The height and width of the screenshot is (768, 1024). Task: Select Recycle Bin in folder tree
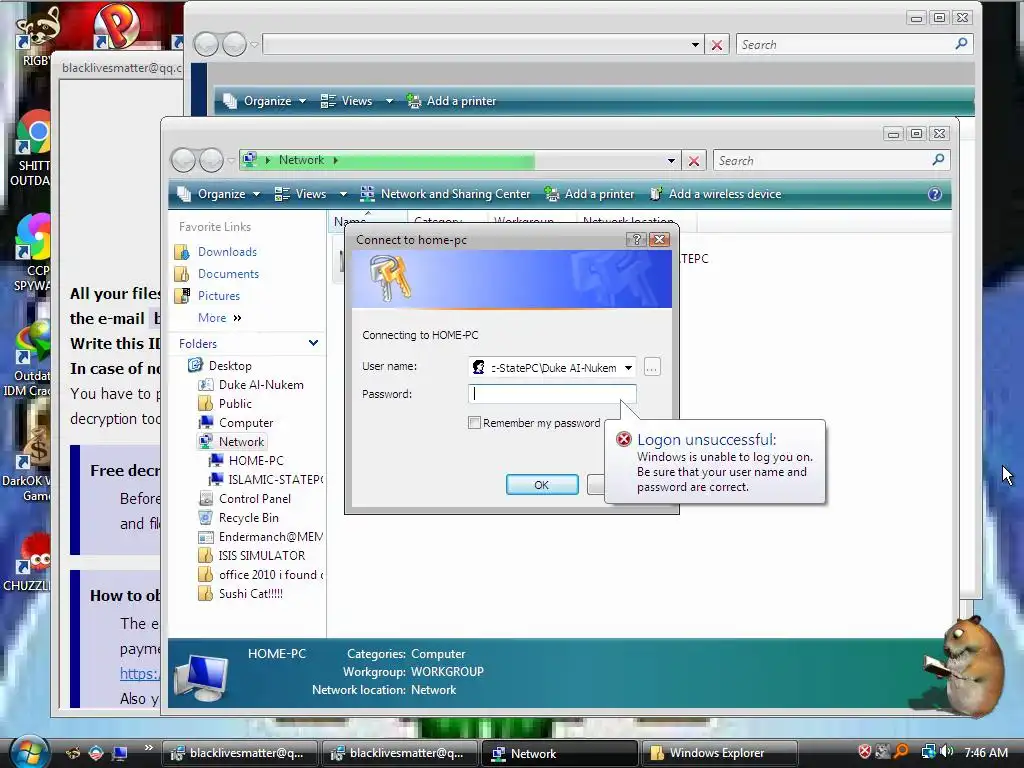pos(248,517)
